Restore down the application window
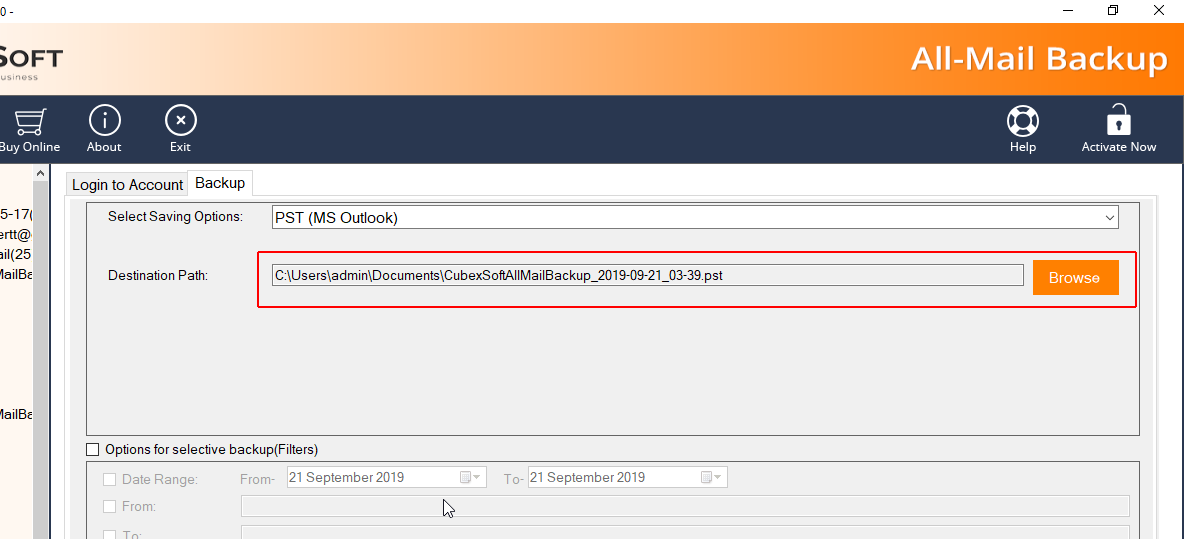Image resolution: width=1184 pixels, height=539 pixels. [1113, 10]
